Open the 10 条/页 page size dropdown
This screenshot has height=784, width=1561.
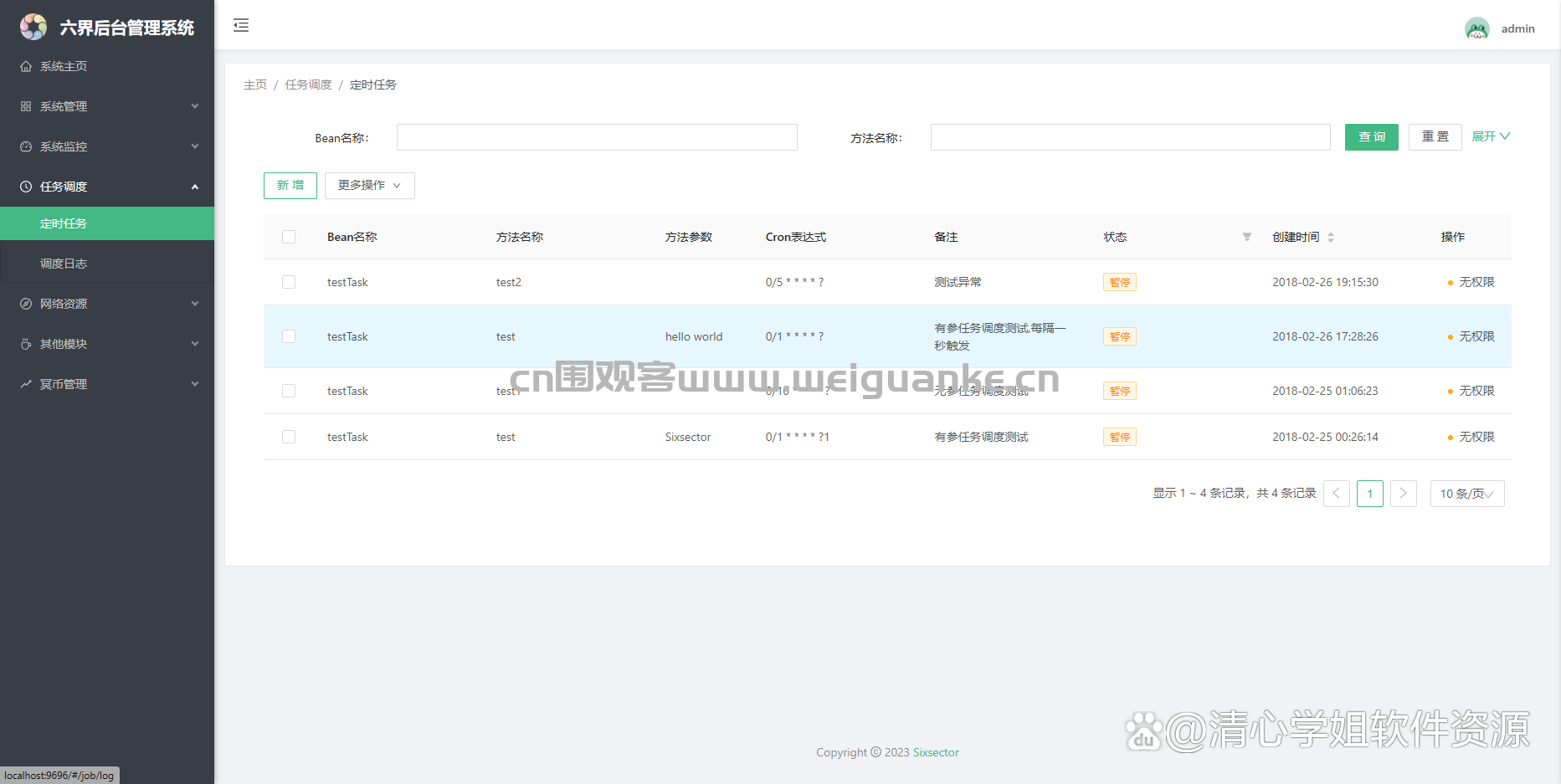point(1467,494)
